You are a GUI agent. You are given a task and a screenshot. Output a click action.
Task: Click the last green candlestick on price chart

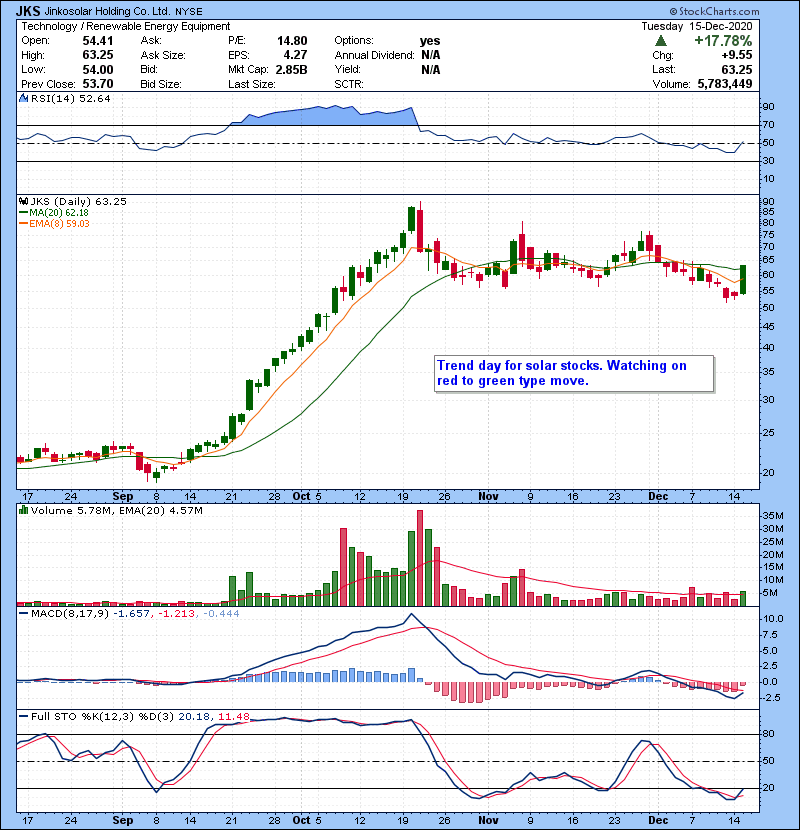(743, 279)
